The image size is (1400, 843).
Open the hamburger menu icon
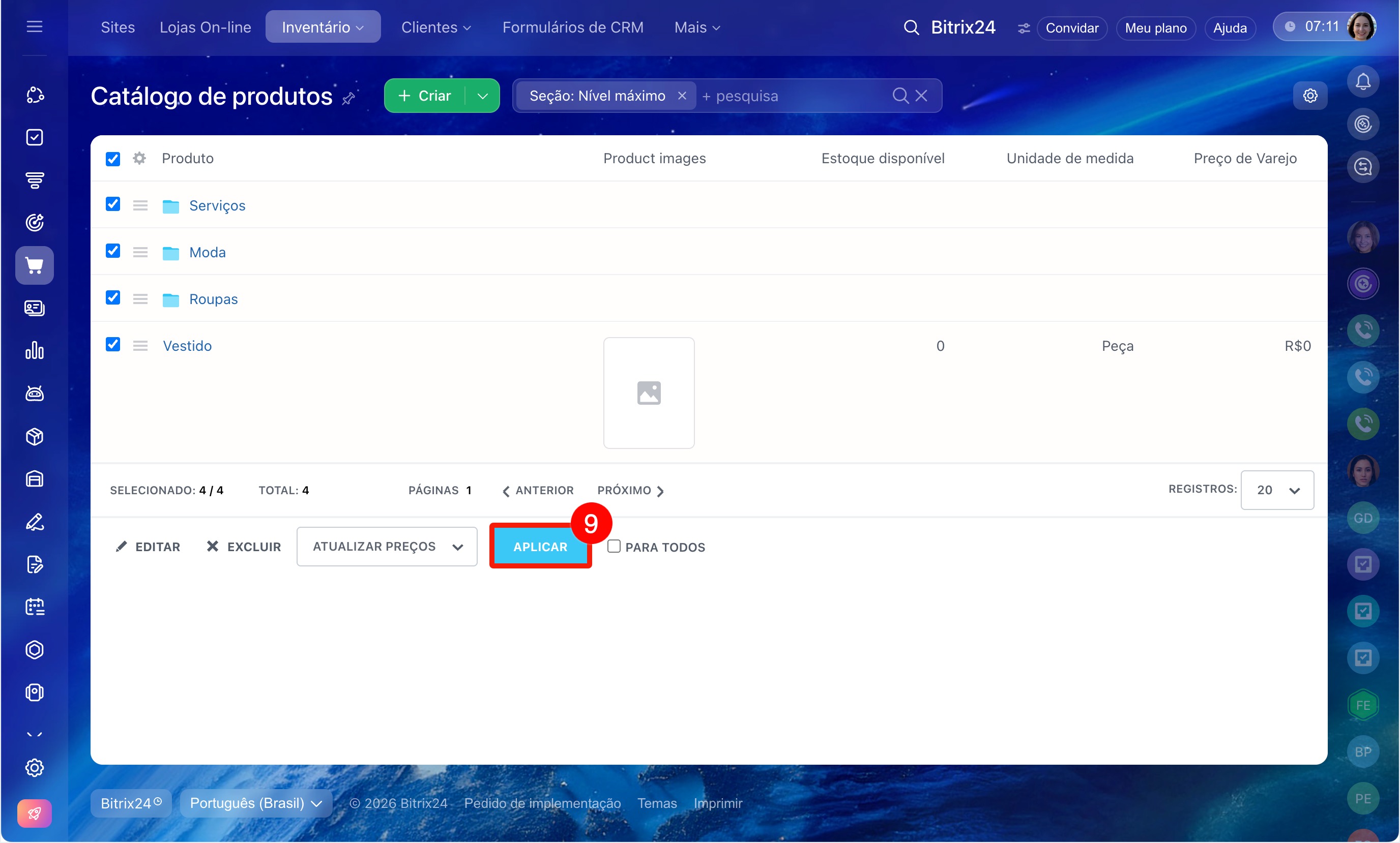(x=34, y=27)
